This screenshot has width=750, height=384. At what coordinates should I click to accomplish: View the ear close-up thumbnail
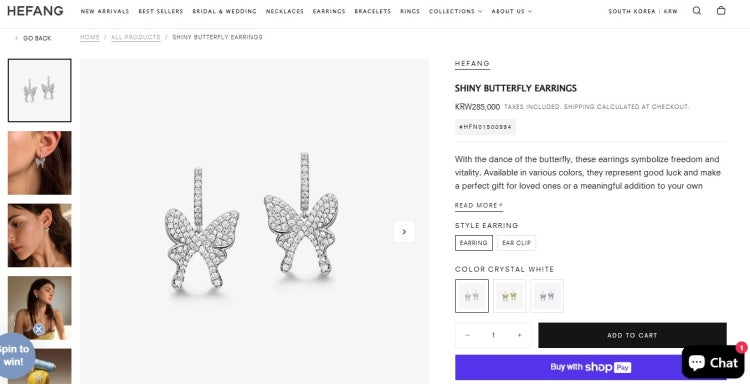40,163
